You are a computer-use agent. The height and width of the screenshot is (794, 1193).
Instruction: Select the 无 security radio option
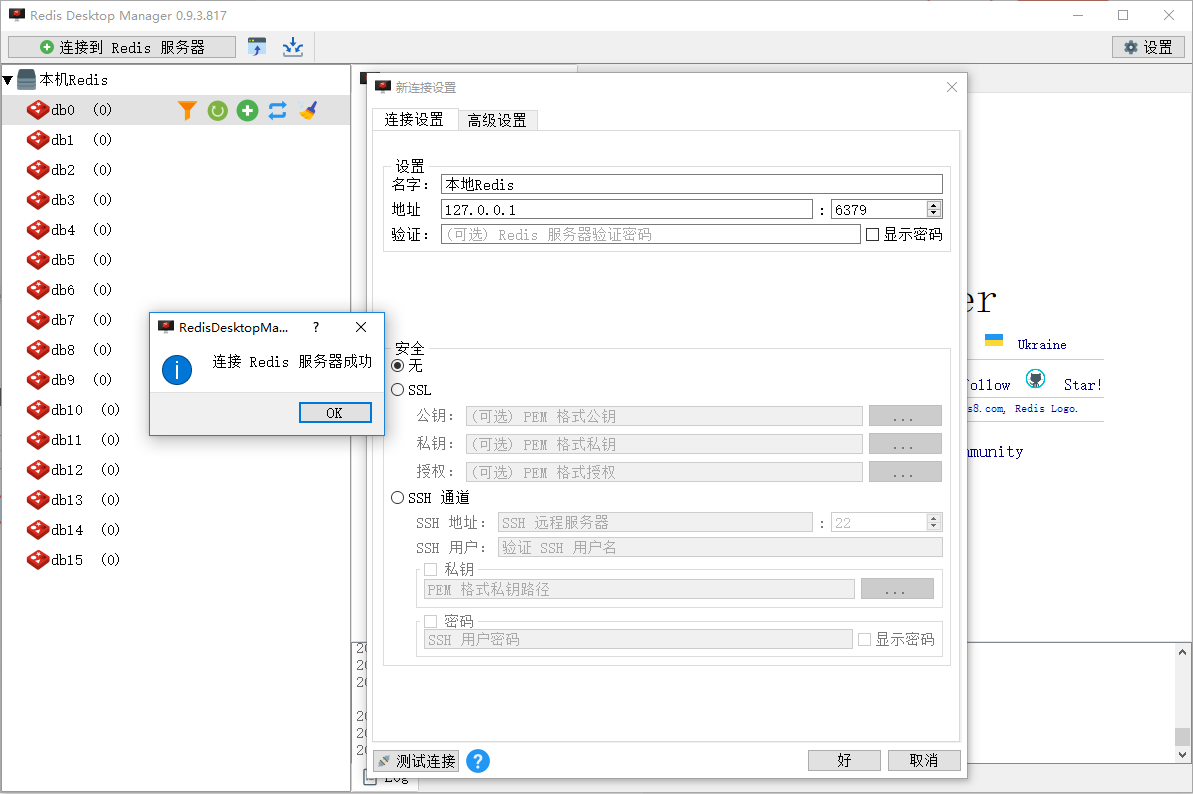(398, 366)
